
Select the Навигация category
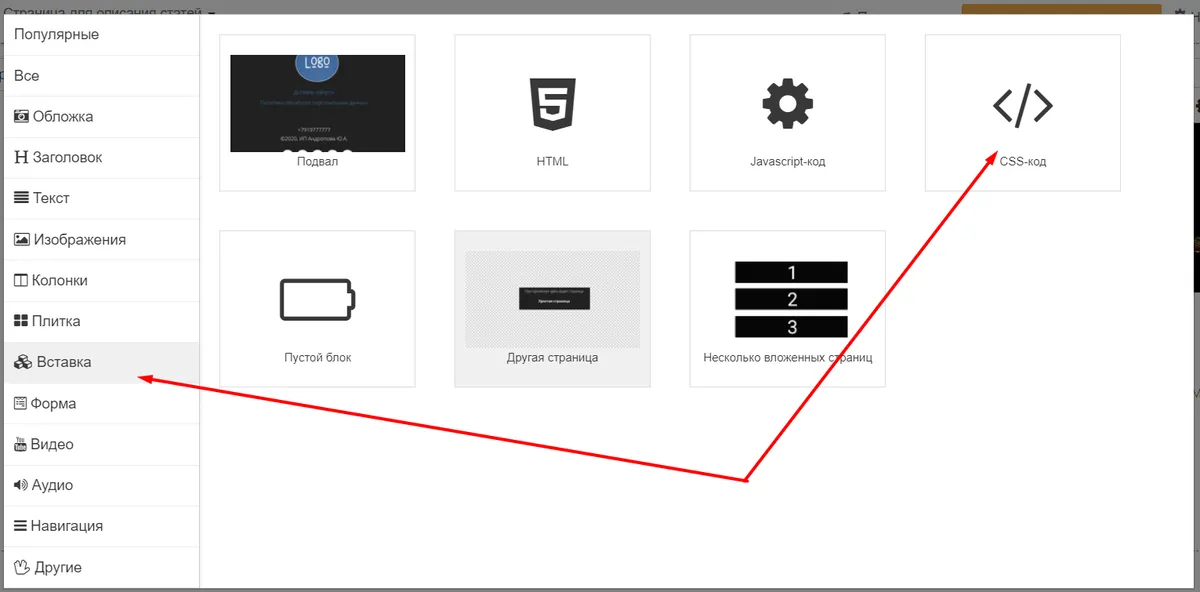click(x=100, y=526)
